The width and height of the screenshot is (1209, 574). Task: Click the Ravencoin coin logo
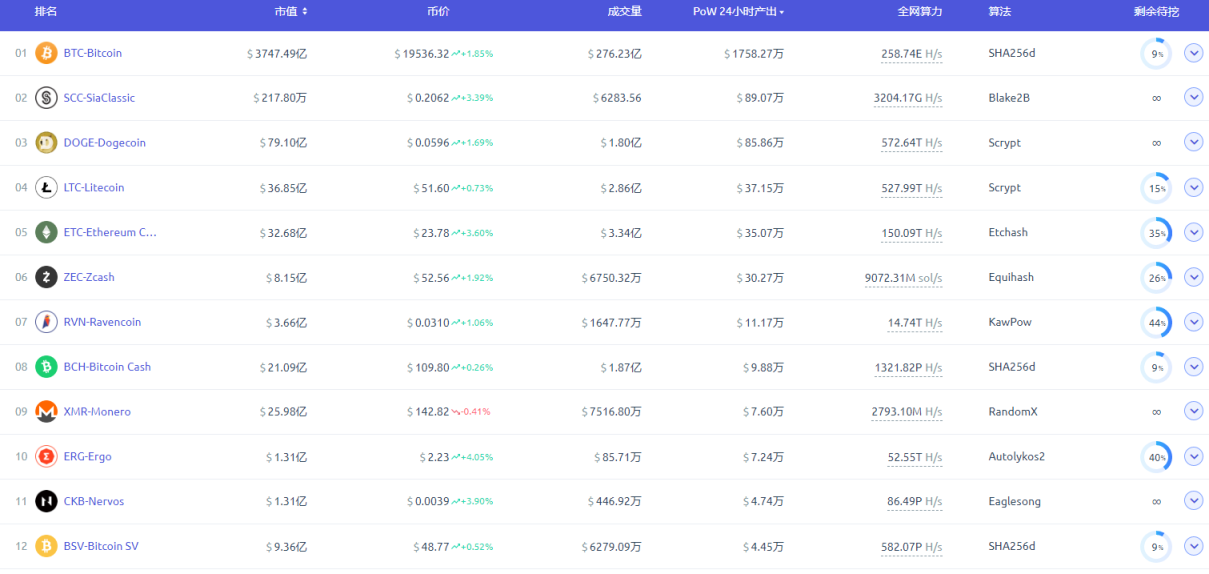pos(46,322)
